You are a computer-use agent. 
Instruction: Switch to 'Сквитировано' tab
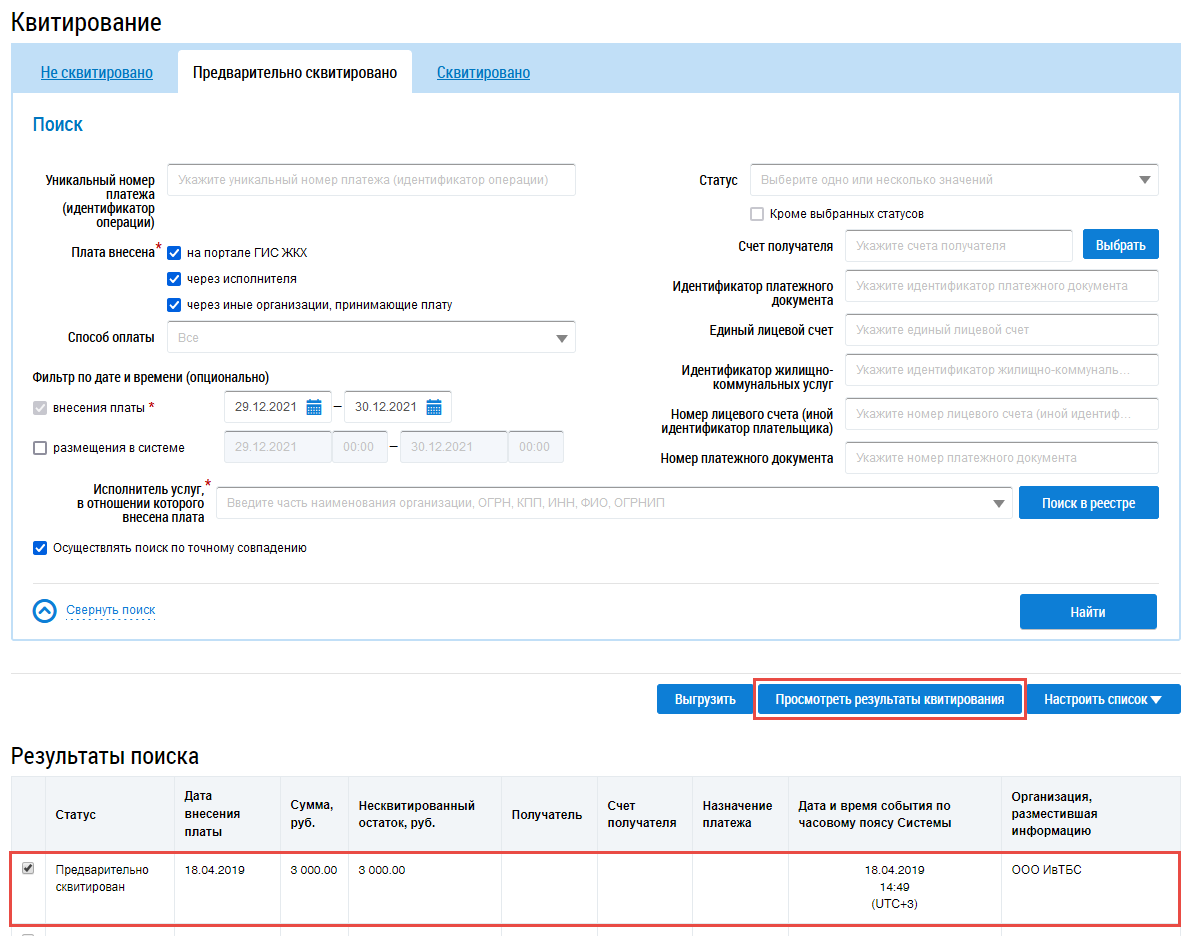(483, 73)
